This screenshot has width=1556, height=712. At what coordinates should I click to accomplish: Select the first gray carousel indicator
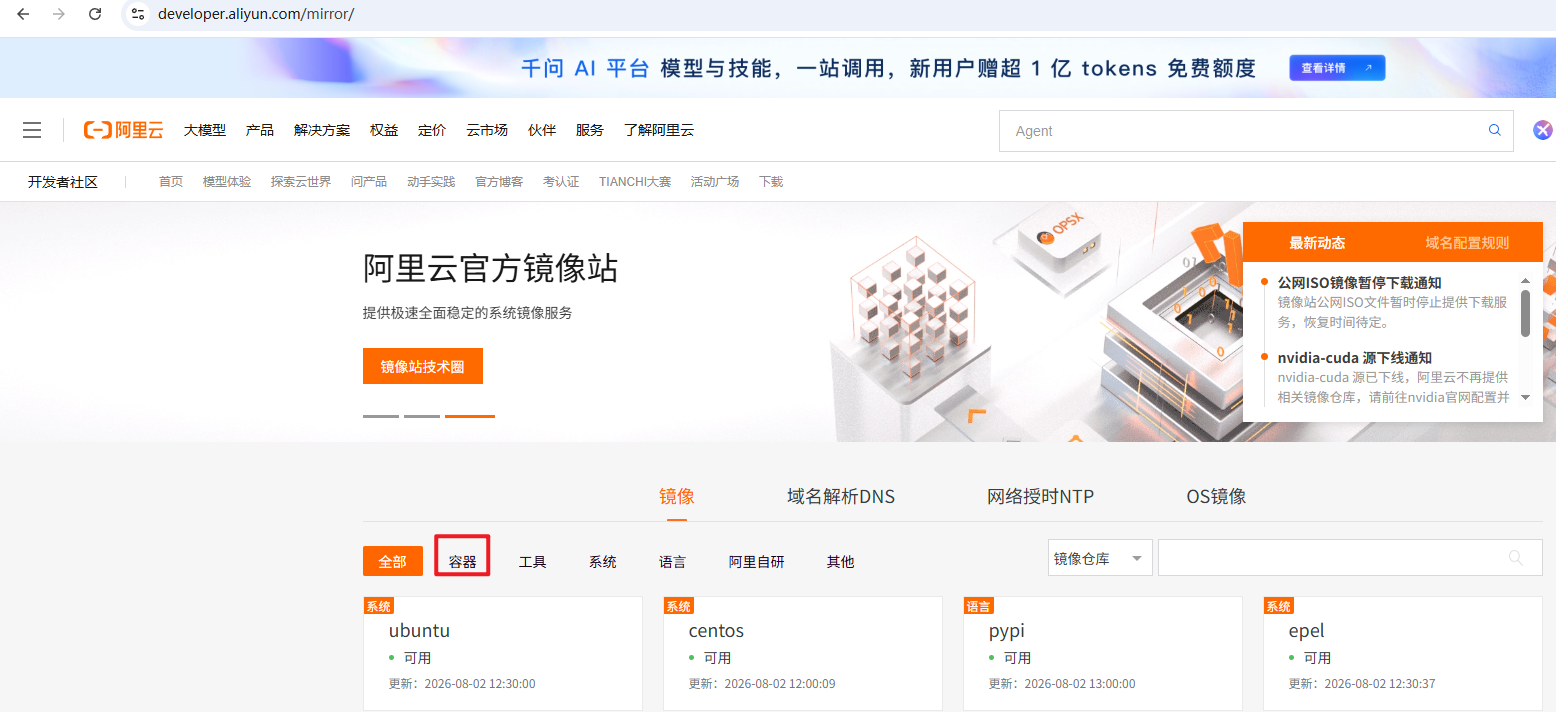[381, 416]
